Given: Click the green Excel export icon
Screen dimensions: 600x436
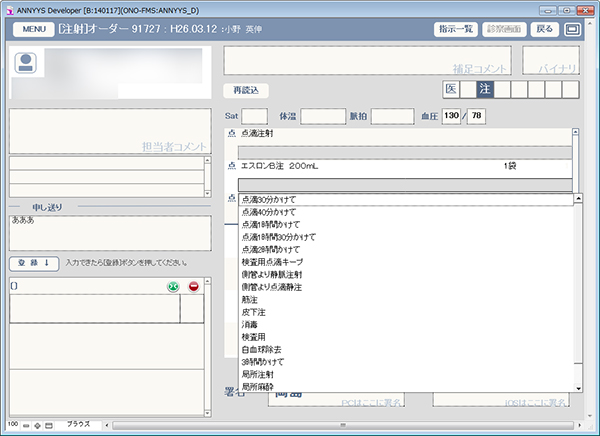Looking at the screenshot, I should (173, 287).
